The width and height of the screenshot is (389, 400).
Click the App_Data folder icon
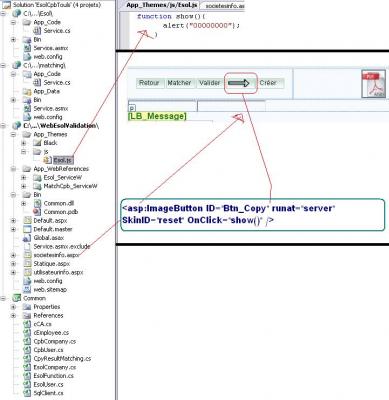coord(27,91)
